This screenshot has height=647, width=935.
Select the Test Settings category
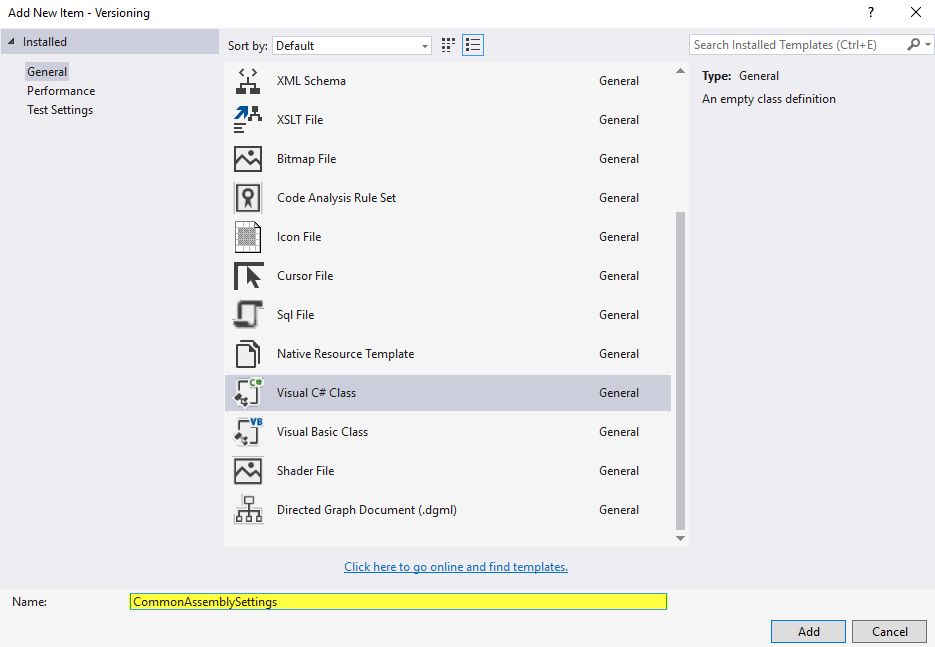pyautogui.click(x=60, y=110)
